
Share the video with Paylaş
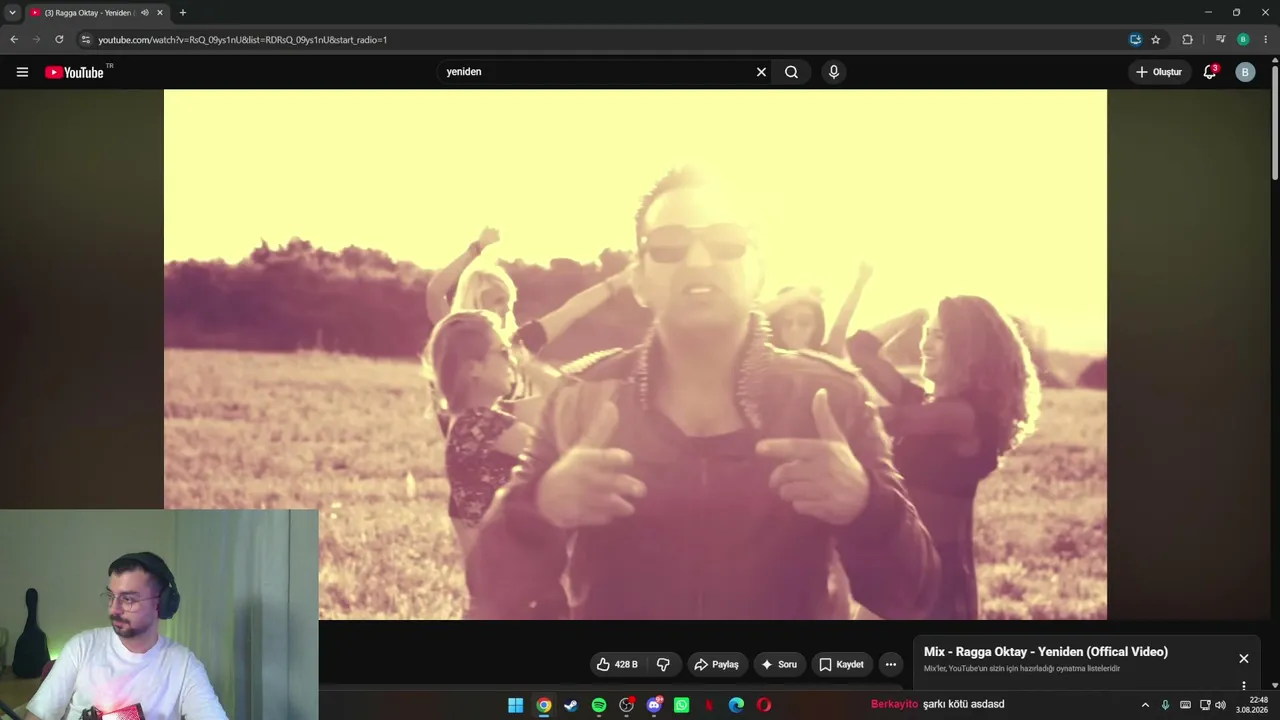tap(716, 664)
